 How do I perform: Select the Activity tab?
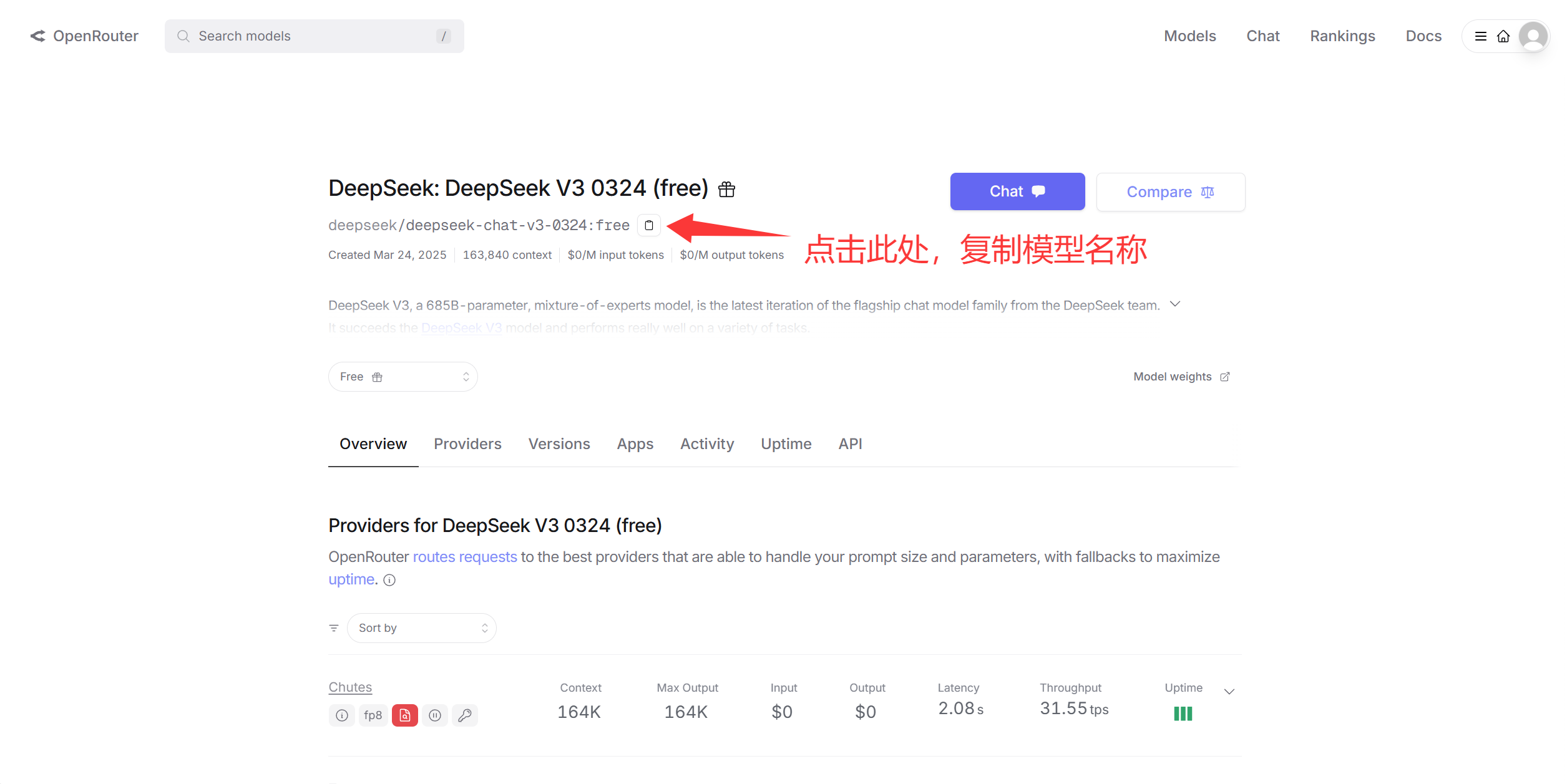707,444
